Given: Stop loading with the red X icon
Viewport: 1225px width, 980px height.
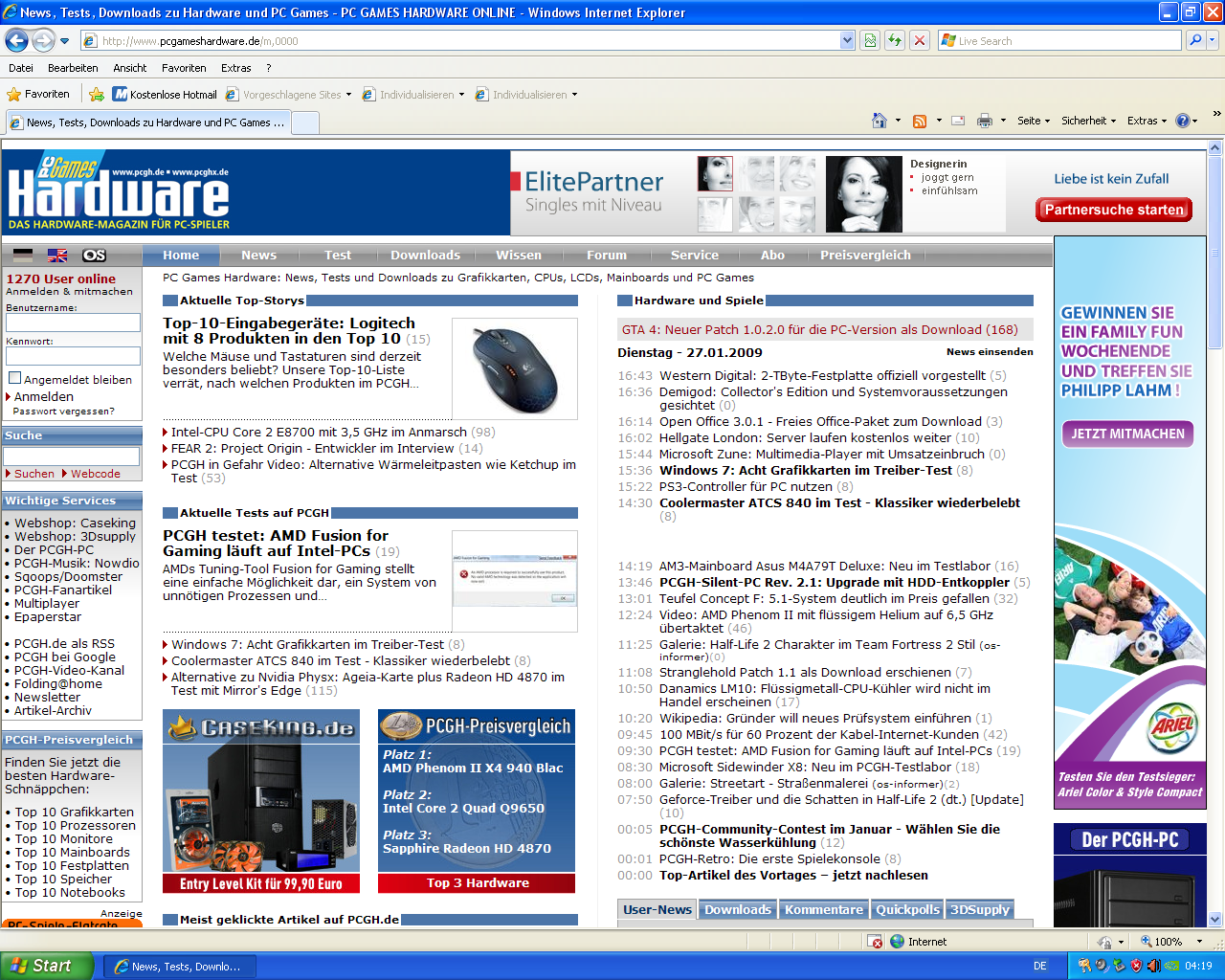Looking at the screenshot, I should (x=919, y=40).
